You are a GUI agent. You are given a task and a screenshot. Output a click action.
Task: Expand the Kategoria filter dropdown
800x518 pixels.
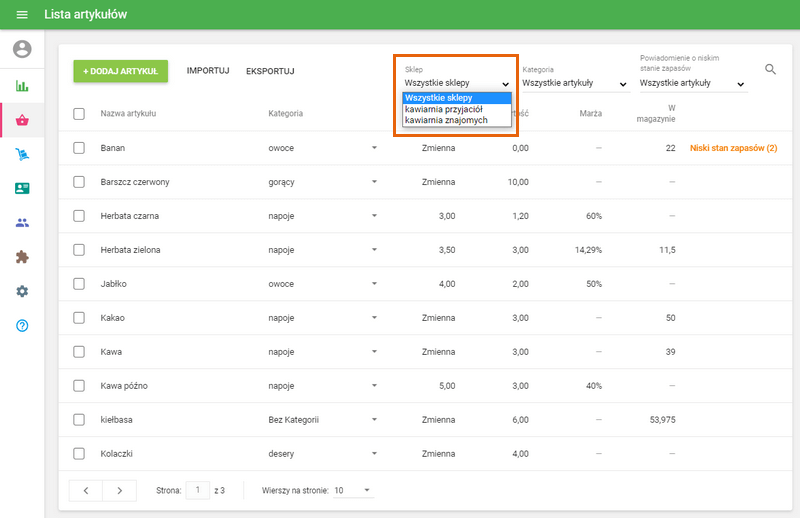tap(574, 84)
